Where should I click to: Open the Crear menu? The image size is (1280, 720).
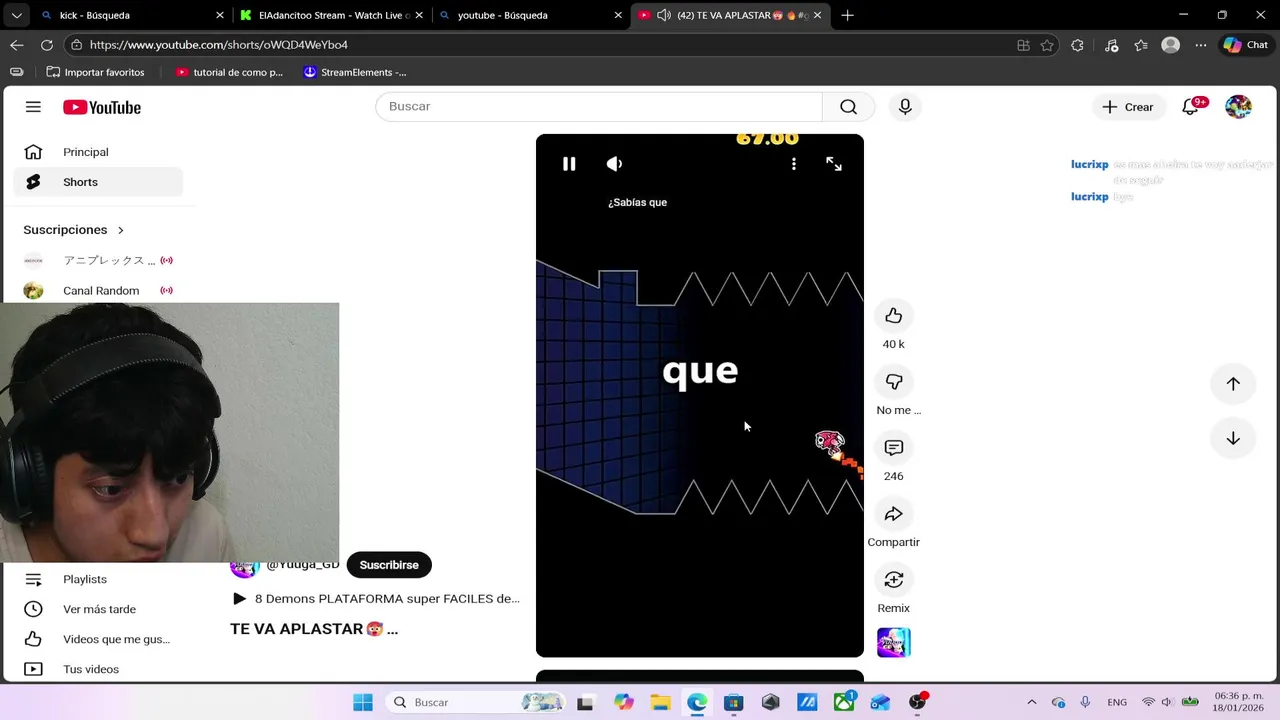1128,107
